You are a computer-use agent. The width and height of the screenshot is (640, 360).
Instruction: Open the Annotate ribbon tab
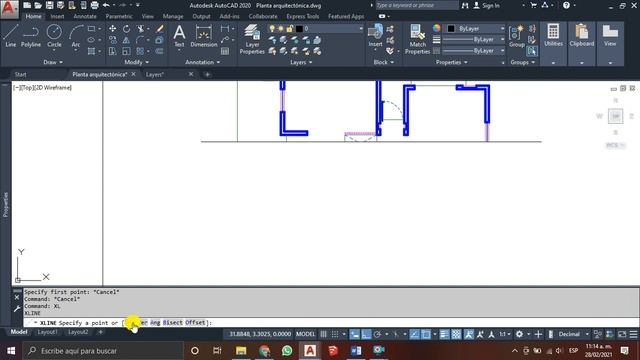(85, 16)
